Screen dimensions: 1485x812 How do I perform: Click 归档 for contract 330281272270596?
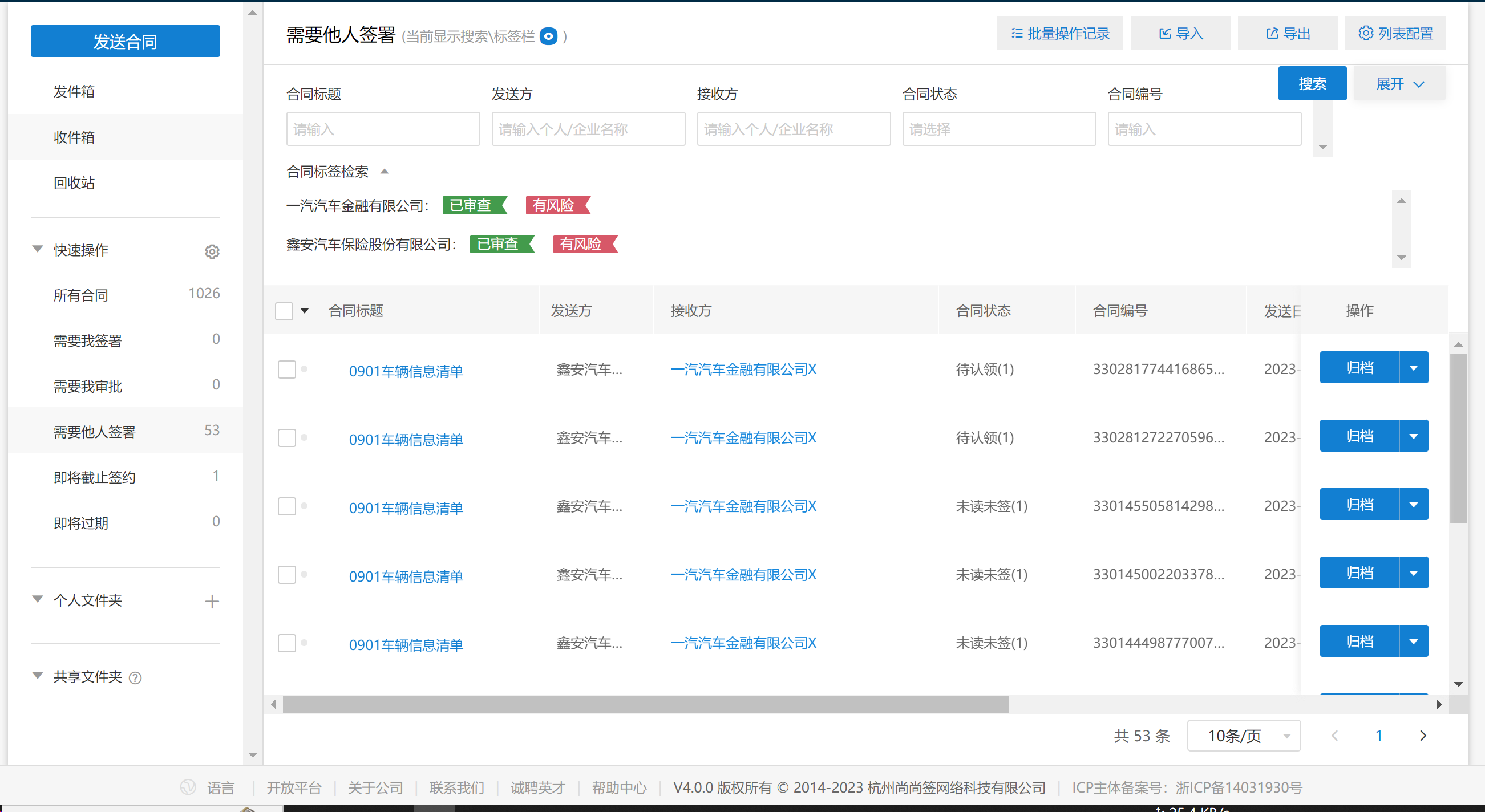(x=1359, y=436)
